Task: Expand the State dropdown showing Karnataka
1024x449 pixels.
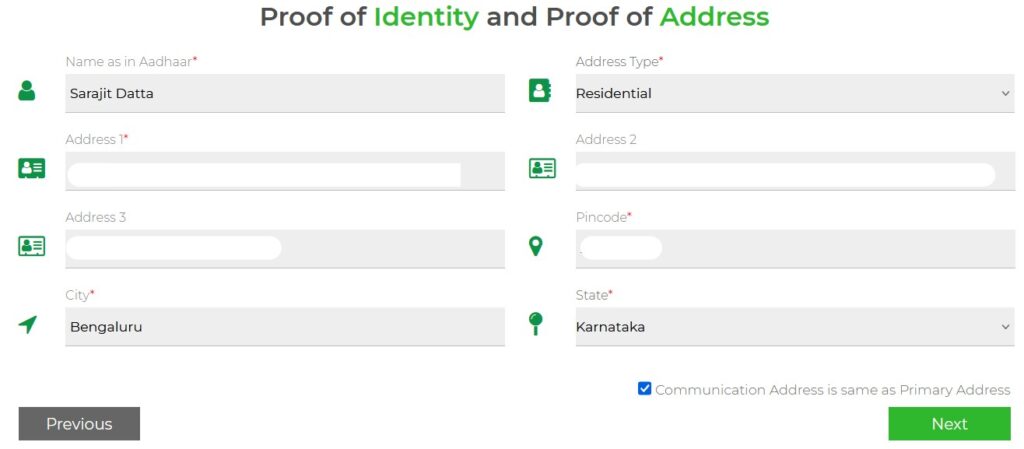Action: 795,327
